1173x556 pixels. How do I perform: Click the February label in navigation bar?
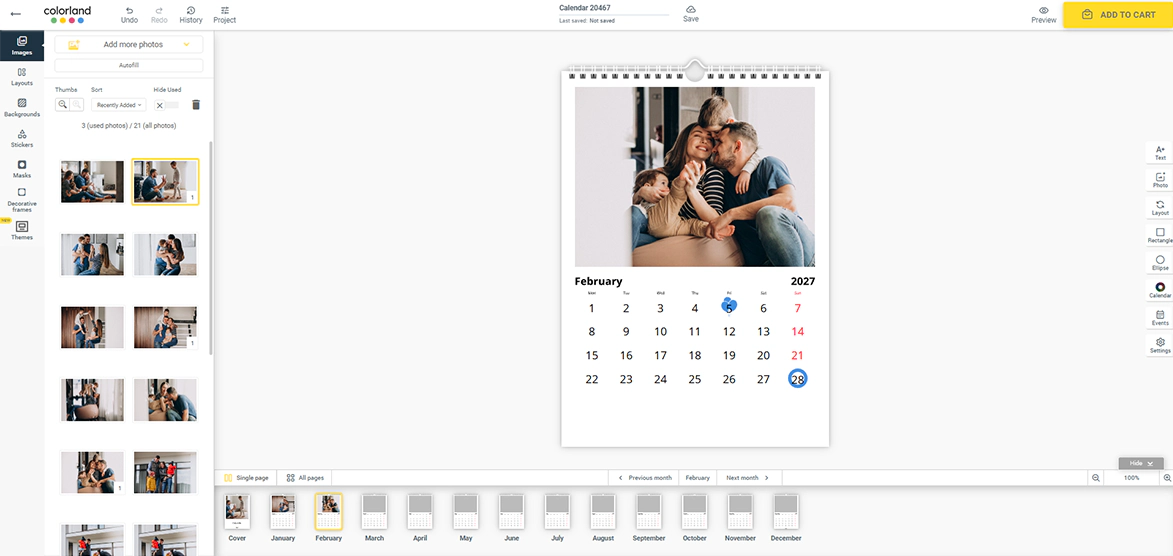(x=697, y=477)
